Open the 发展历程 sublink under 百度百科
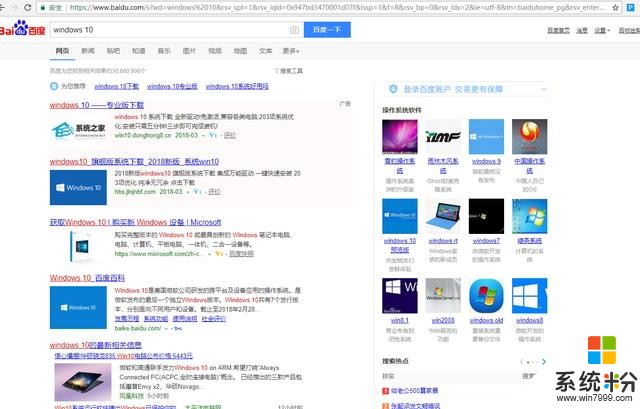This screenshot has width=640, height=409. [x=127, y=318]
